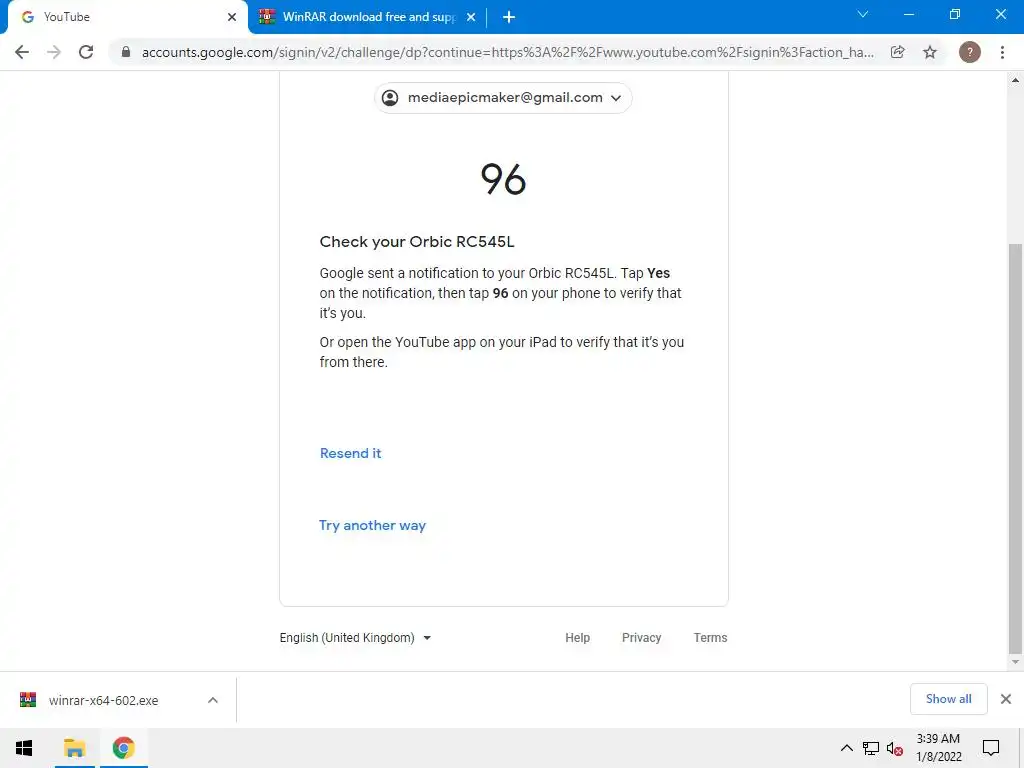Screen dimensions: 1024x768
Task: Close the WinRAR download tab
Action: (x=471, y=17)
